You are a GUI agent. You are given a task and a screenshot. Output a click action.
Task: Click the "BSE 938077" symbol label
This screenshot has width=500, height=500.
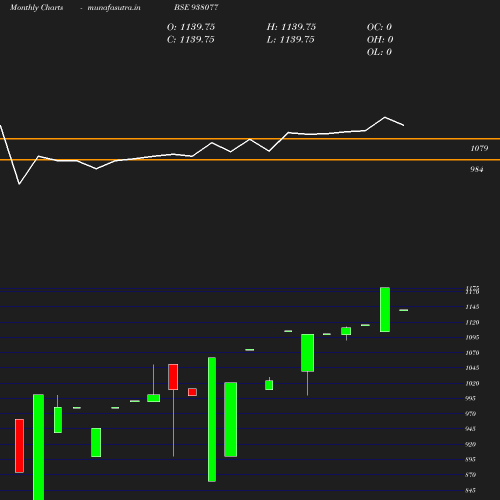pyautogui.click(x=196, y=7)
